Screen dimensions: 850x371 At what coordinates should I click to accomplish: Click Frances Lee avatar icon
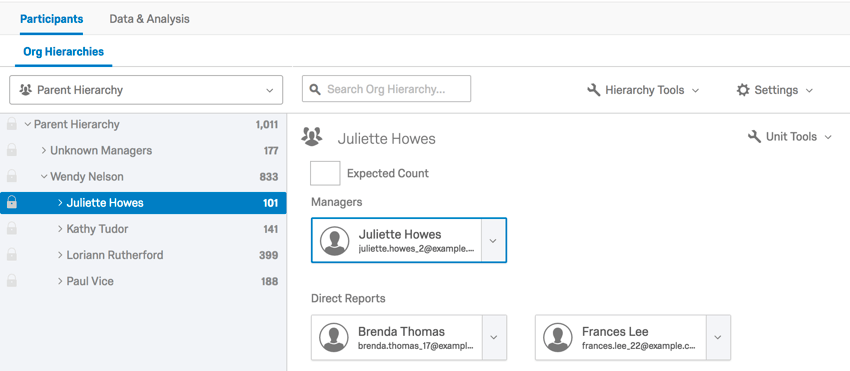pyautogui.click(x=558, y=337)
